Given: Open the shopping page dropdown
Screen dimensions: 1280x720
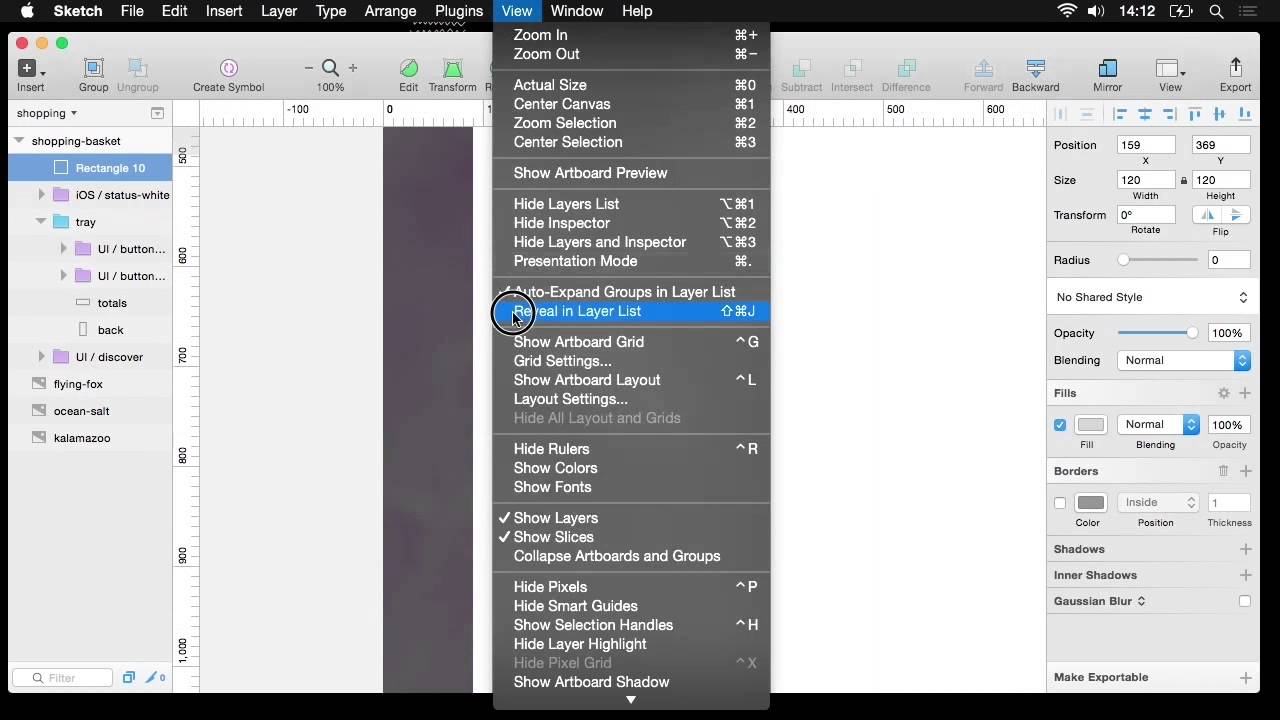Looking at the screenshot, I should [x=47, y=113].
